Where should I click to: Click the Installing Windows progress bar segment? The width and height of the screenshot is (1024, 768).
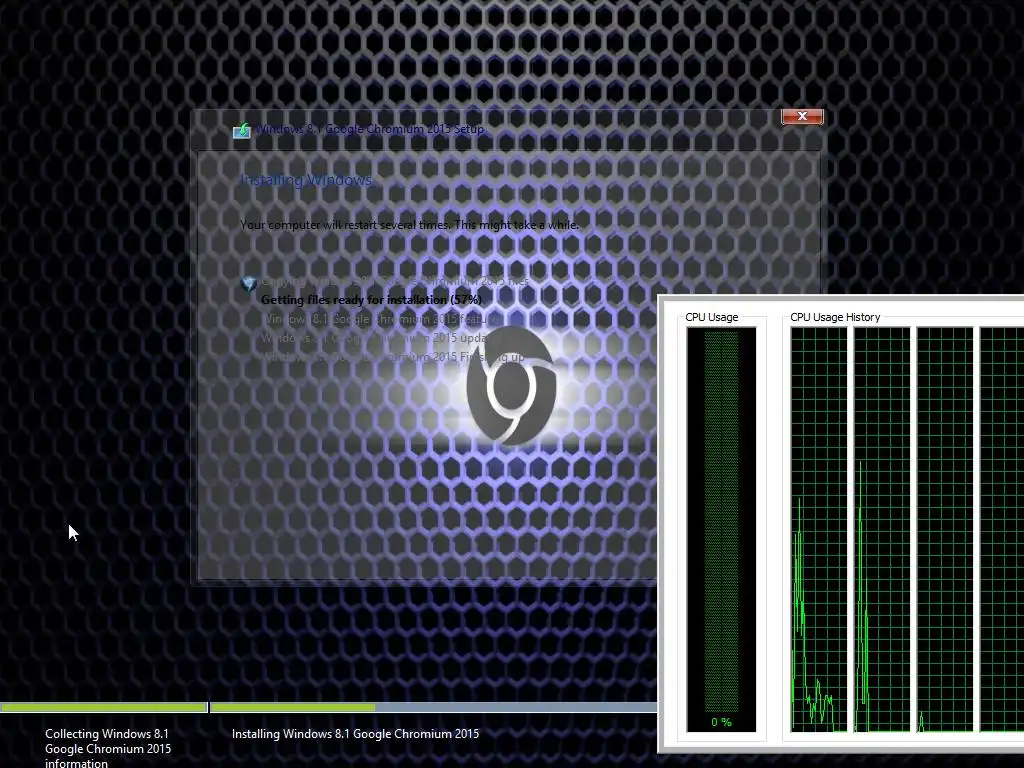pyautogui.click(x=434, y=707)
